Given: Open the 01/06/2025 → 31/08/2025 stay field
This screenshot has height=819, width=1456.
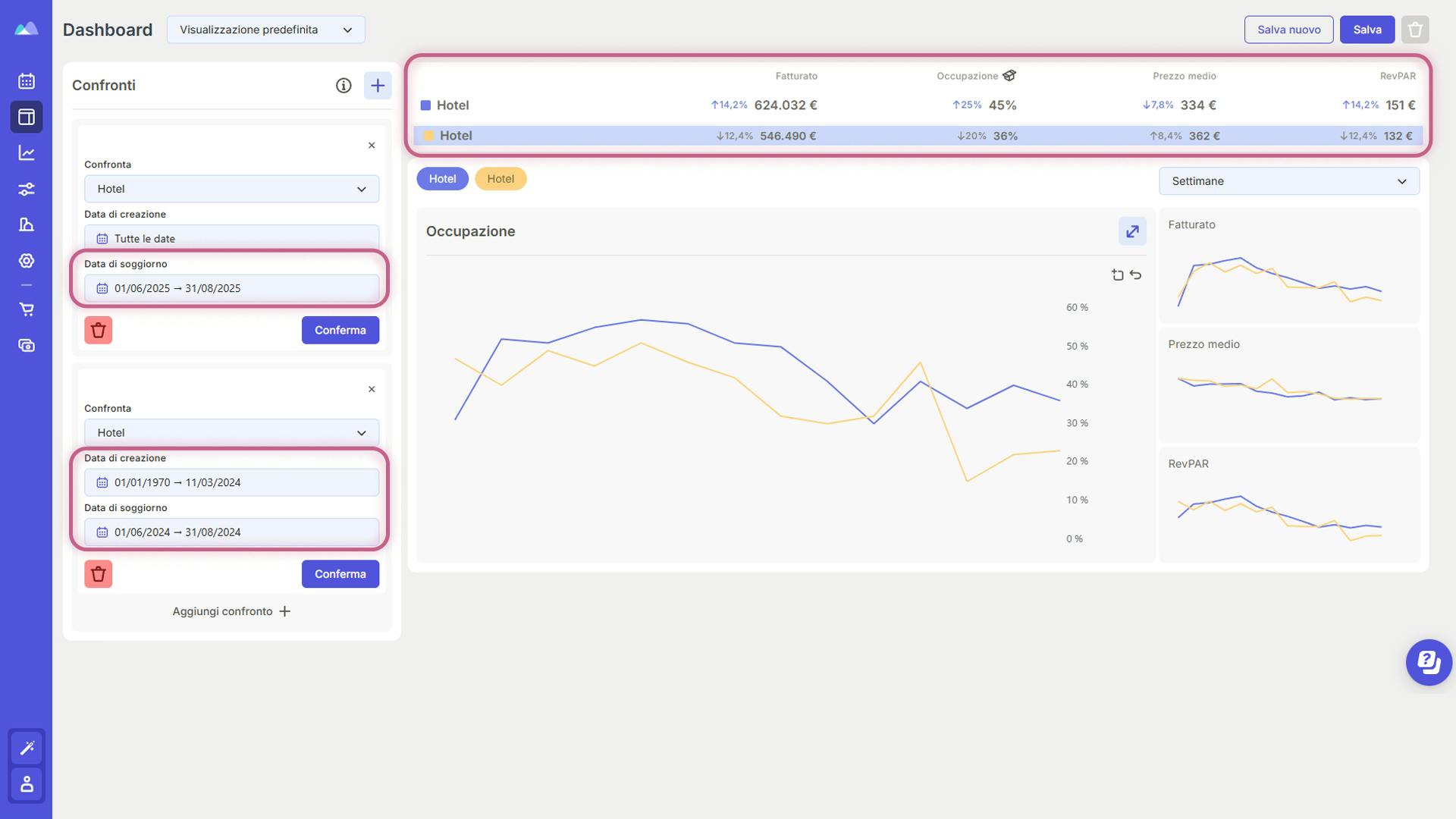Looking at the screenshot, I should point(232,288).
